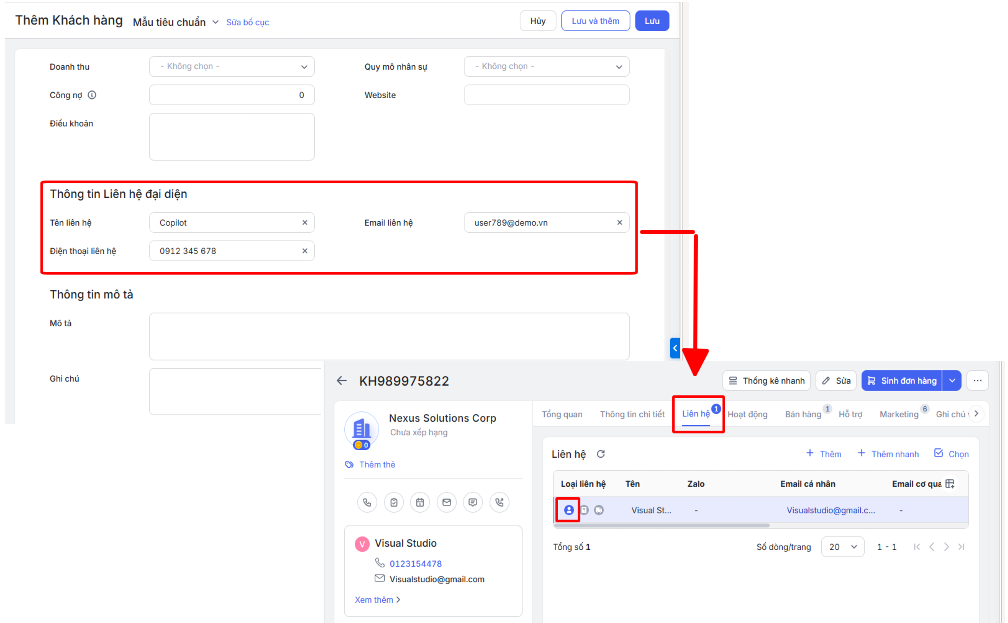
Task: Click the Website input field
Action: (x=547, y=95)
